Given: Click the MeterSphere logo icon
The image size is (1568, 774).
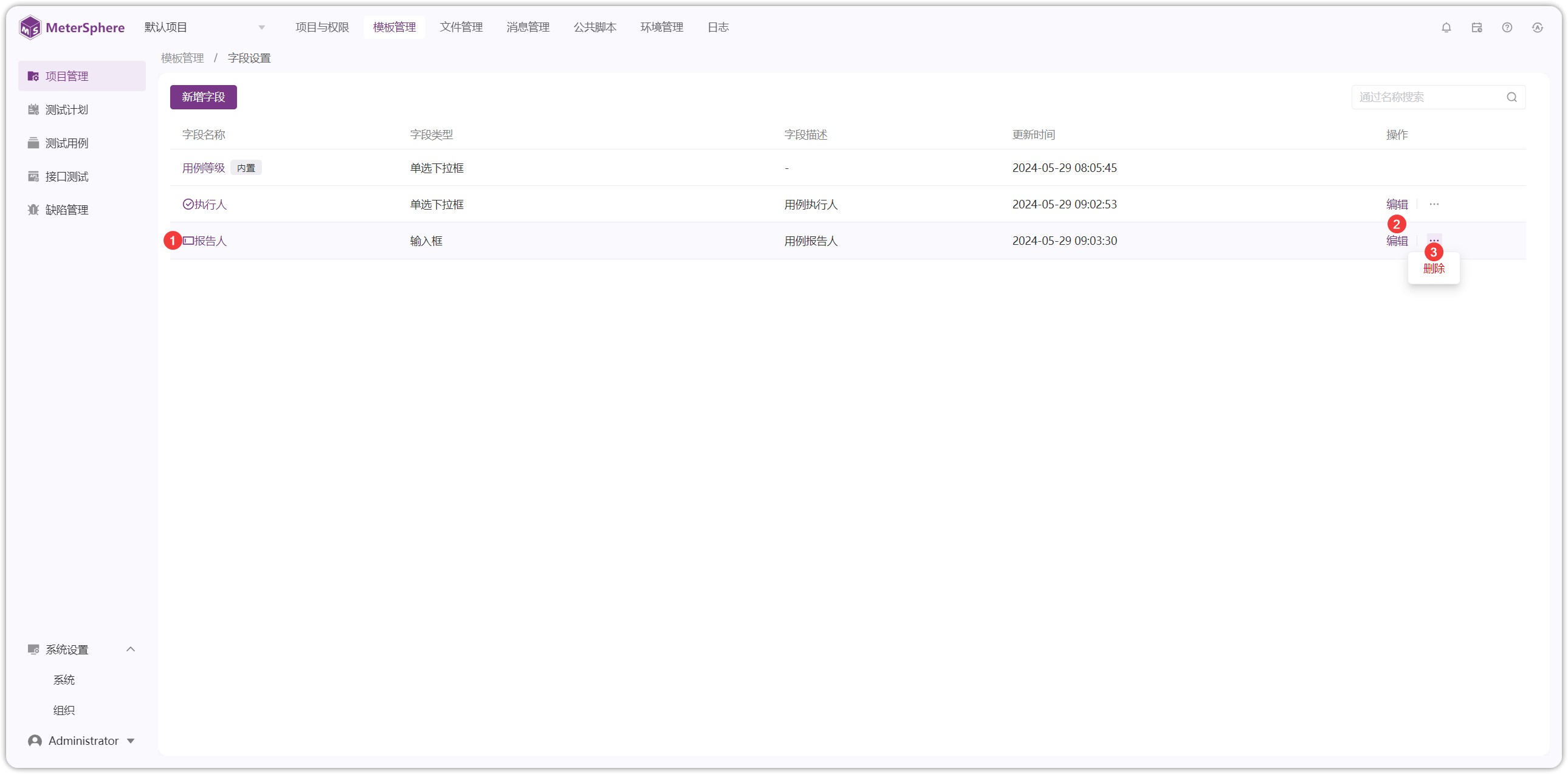Looking at the screenshot, I should pos(30,27).
